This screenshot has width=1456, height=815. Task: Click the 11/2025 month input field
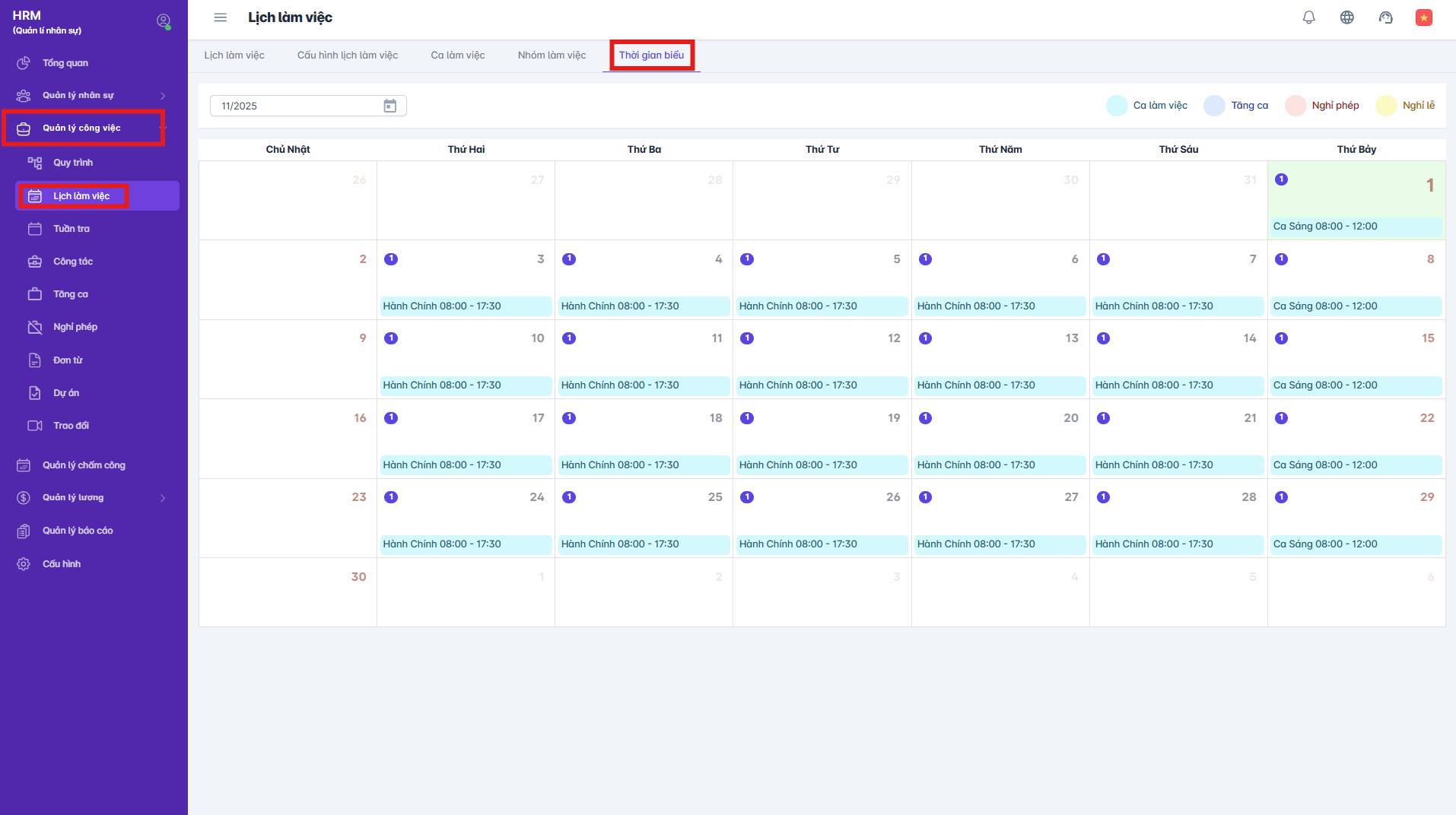coord(297,106)
